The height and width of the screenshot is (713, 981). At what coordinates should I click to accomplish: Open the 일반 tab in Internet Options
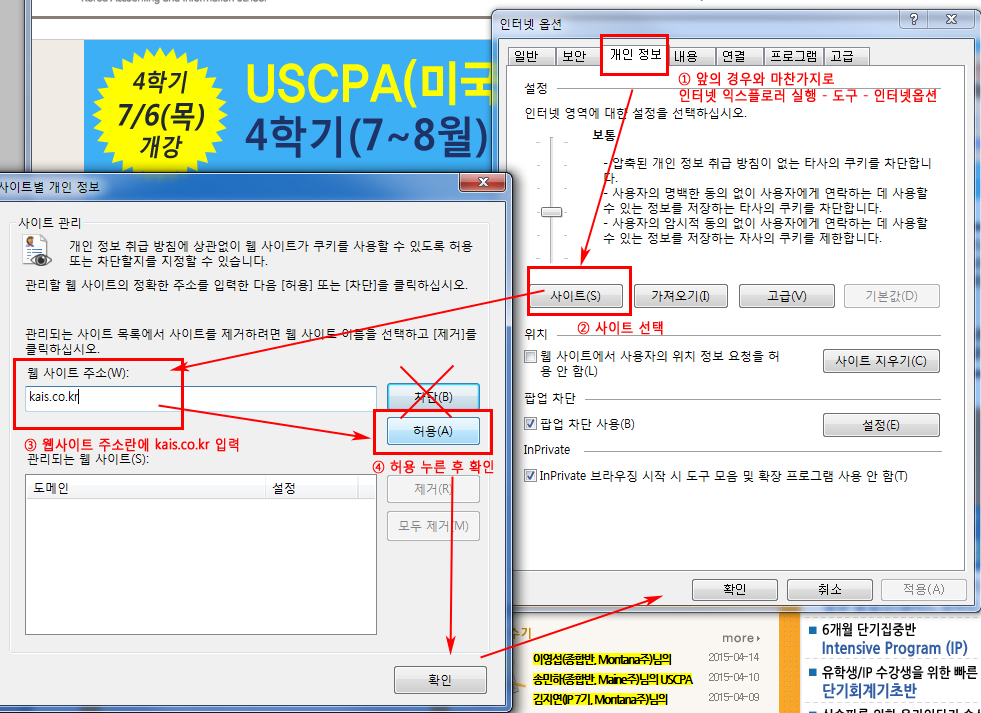tap(531, 56)
